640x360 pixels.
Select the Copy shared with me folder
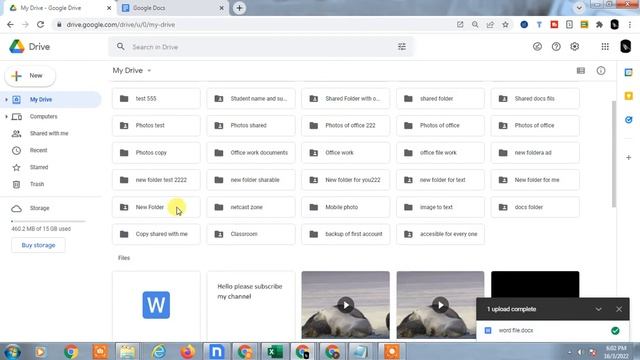156,234
